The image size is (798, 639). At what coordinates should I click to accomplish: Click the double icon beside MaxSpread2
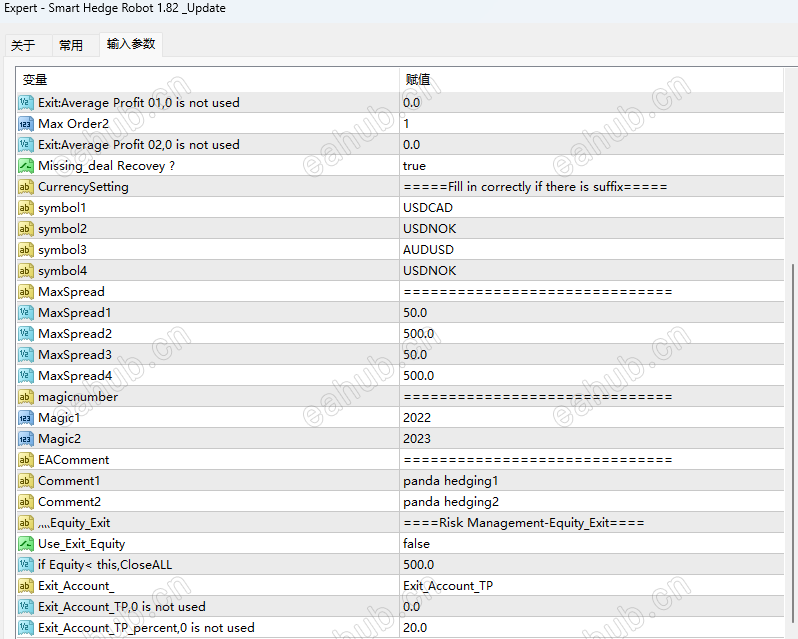pos(26,334)
